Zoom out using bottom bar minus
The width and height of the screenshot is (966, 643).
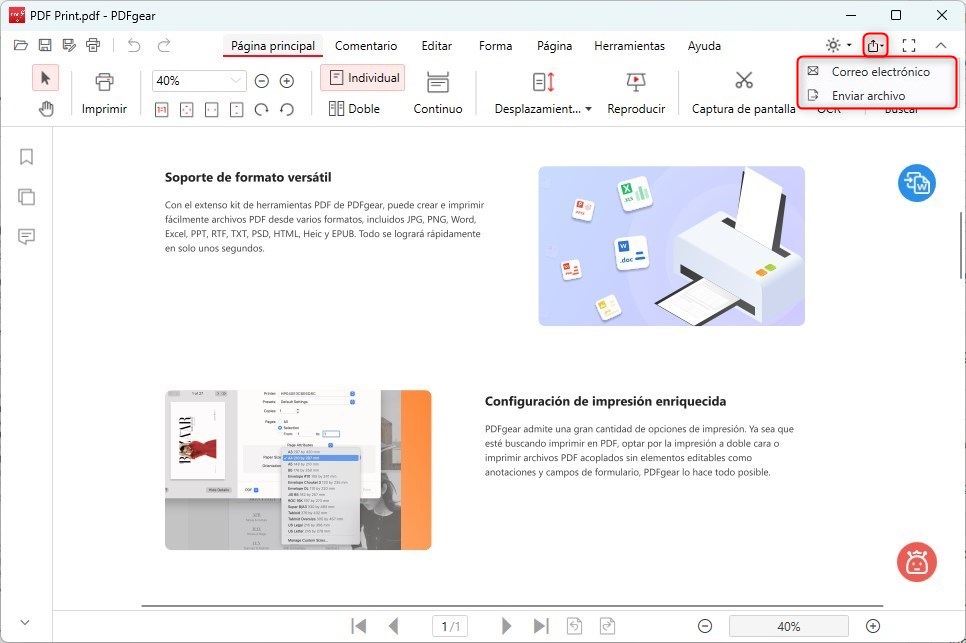(705, 626)
